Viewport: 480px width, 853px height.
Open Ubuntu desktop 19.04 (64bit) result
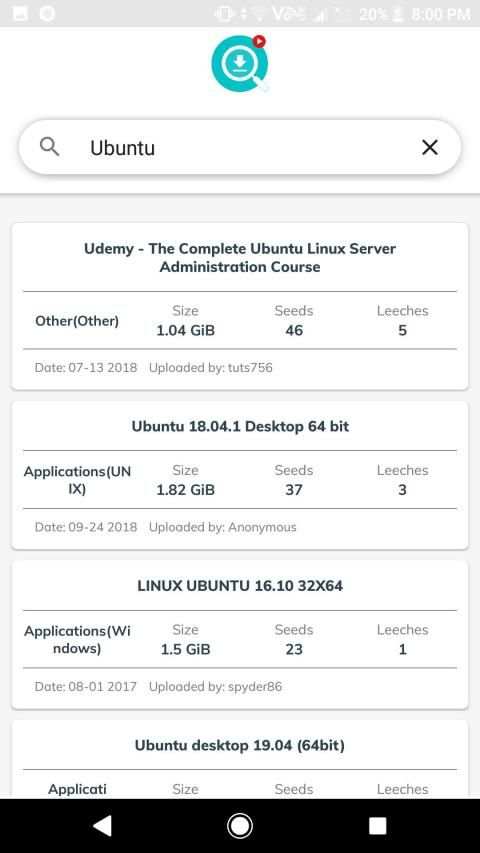240,759
